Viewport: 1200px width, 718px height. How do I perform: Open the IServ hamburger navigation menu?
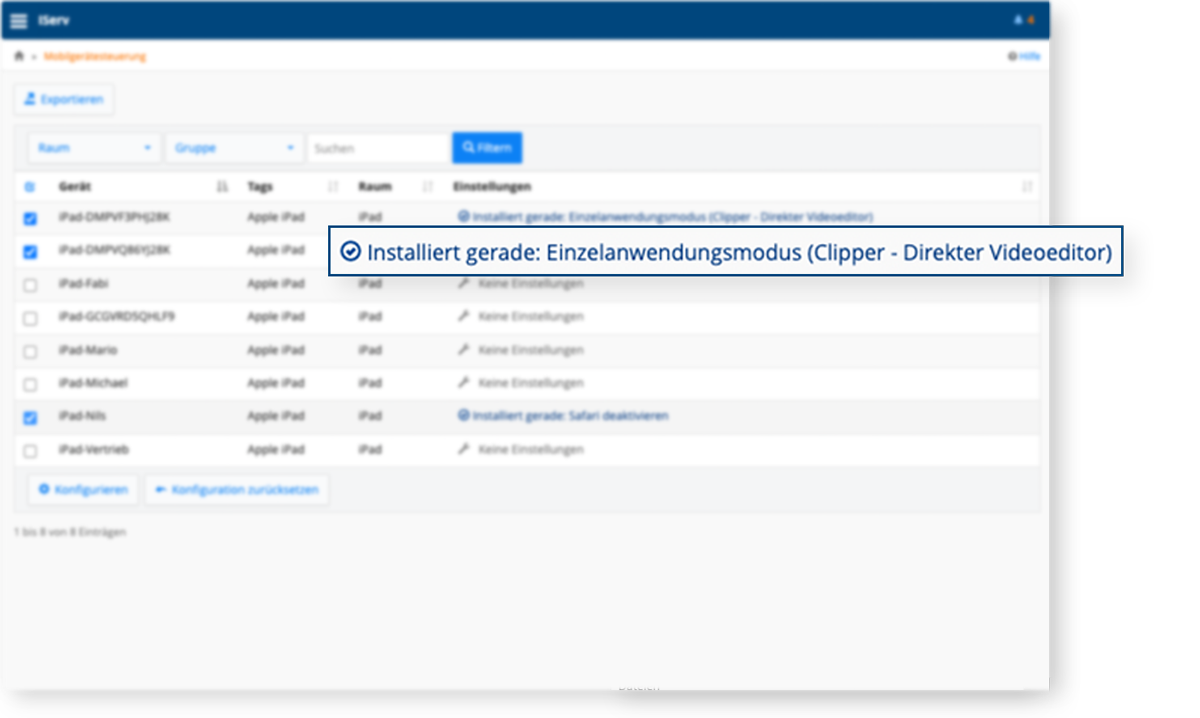19,21
